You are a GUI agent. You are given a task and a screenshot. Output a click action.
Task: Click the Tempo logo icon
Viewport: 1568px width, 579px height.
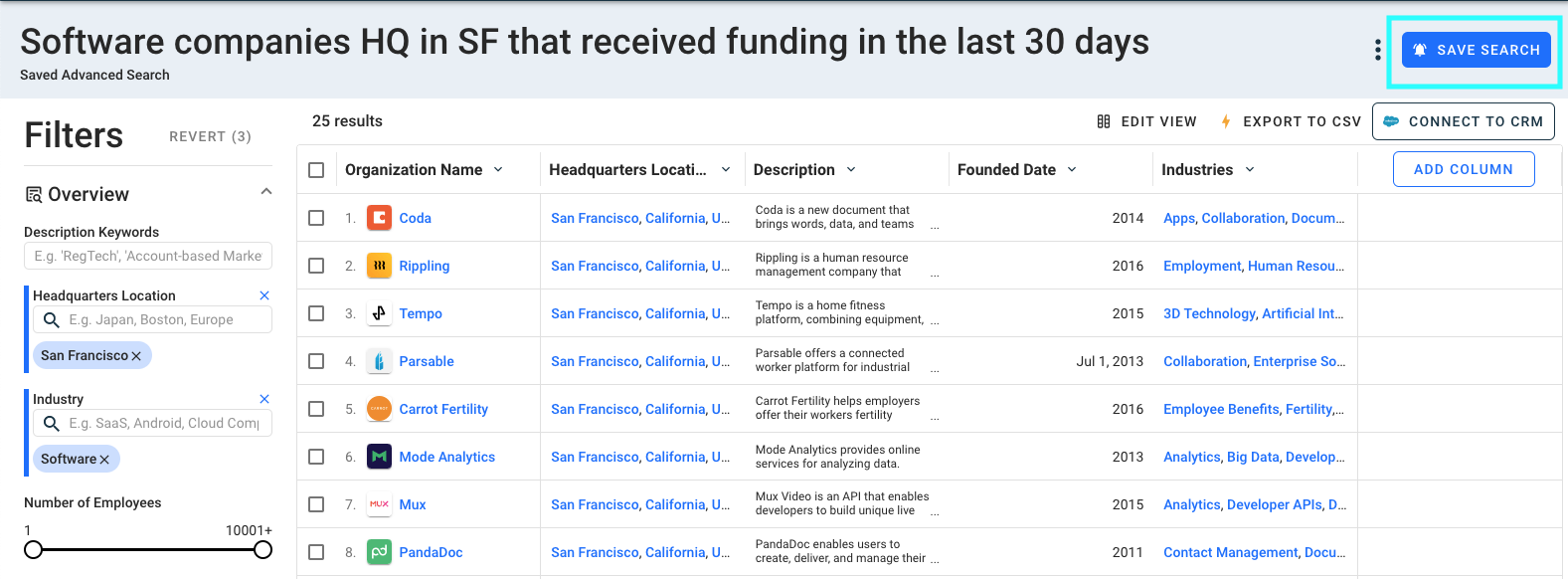pos(379,313)
